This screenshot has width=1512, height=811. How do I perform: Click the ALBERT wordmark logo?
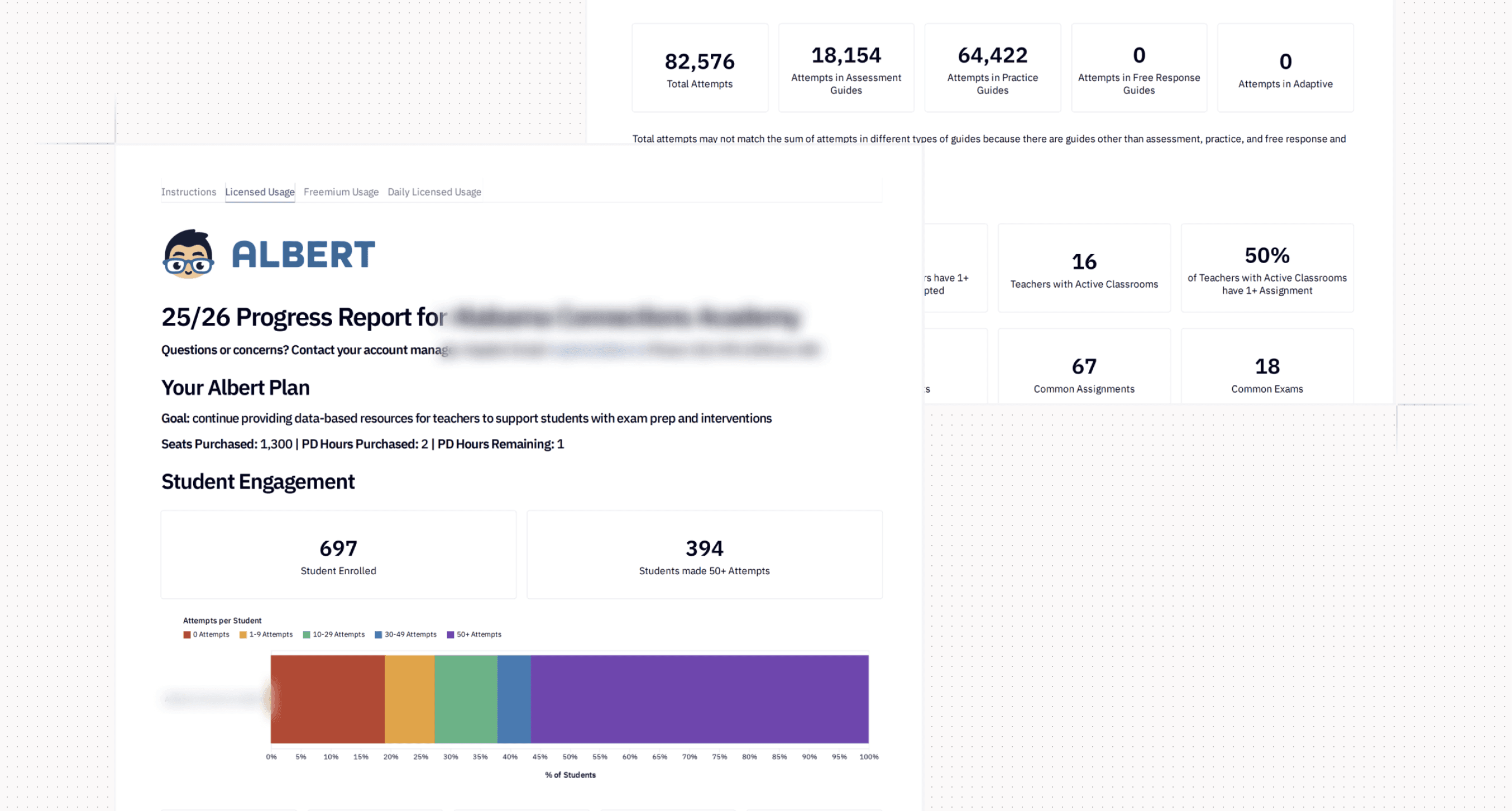303,254
